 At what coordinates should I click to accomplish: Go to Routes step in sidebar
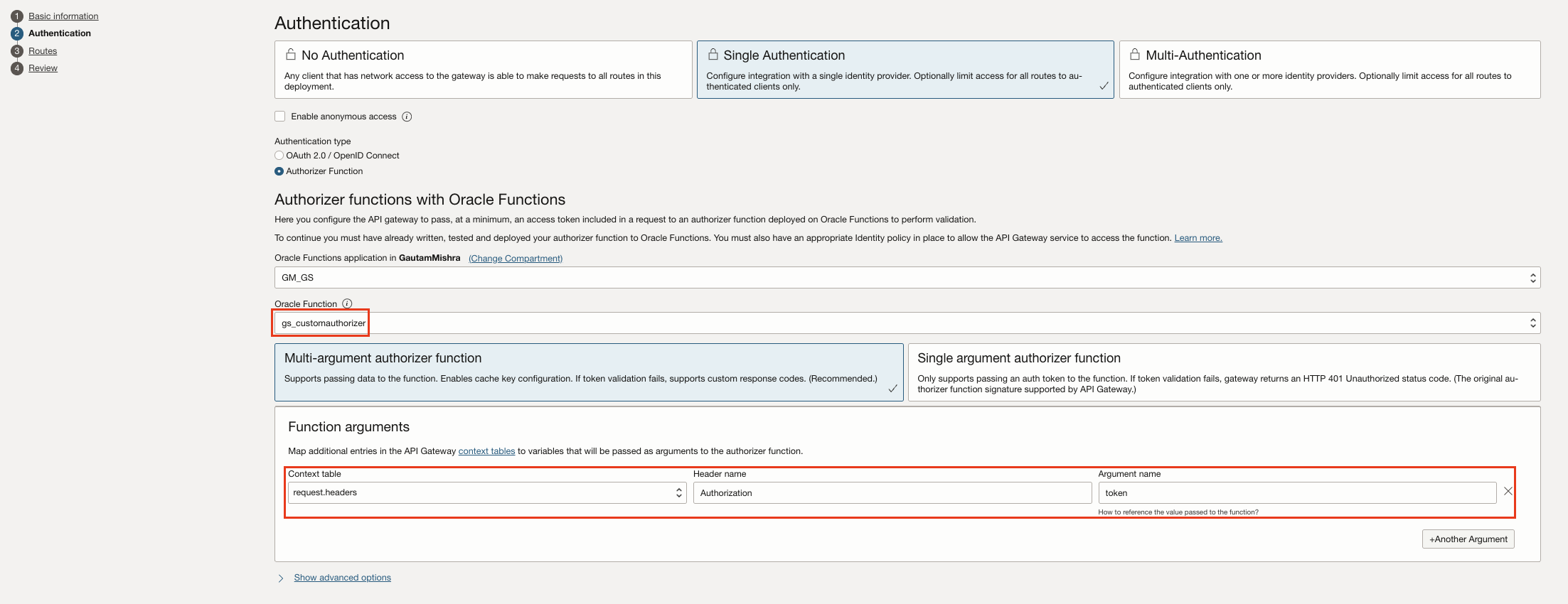pyautogui.click(x=43, y=51)
